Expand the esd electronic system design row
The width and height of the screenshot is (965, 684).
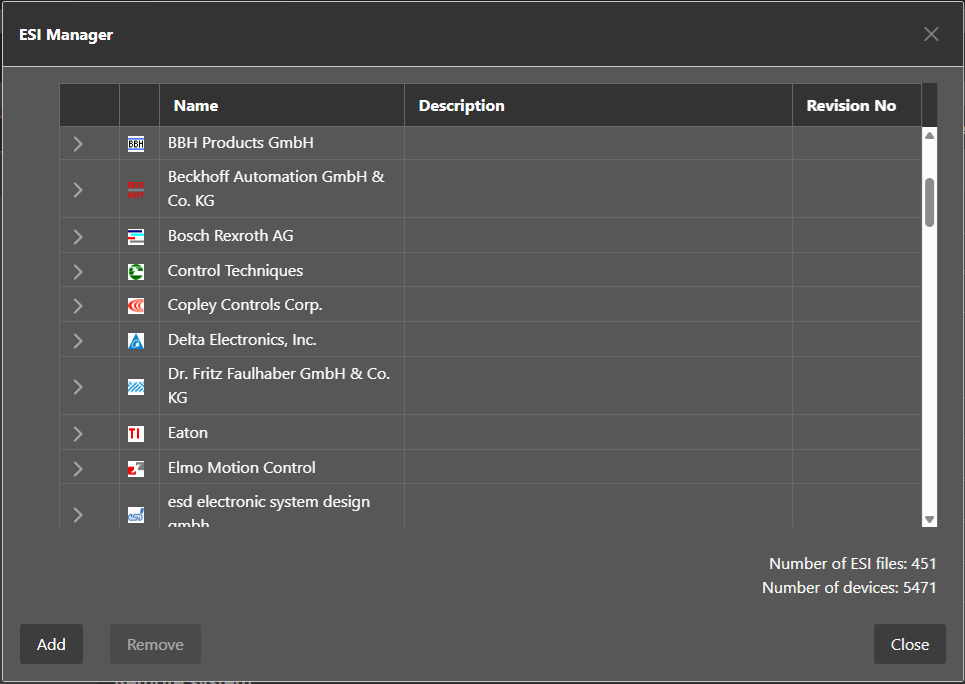point(78,515)
